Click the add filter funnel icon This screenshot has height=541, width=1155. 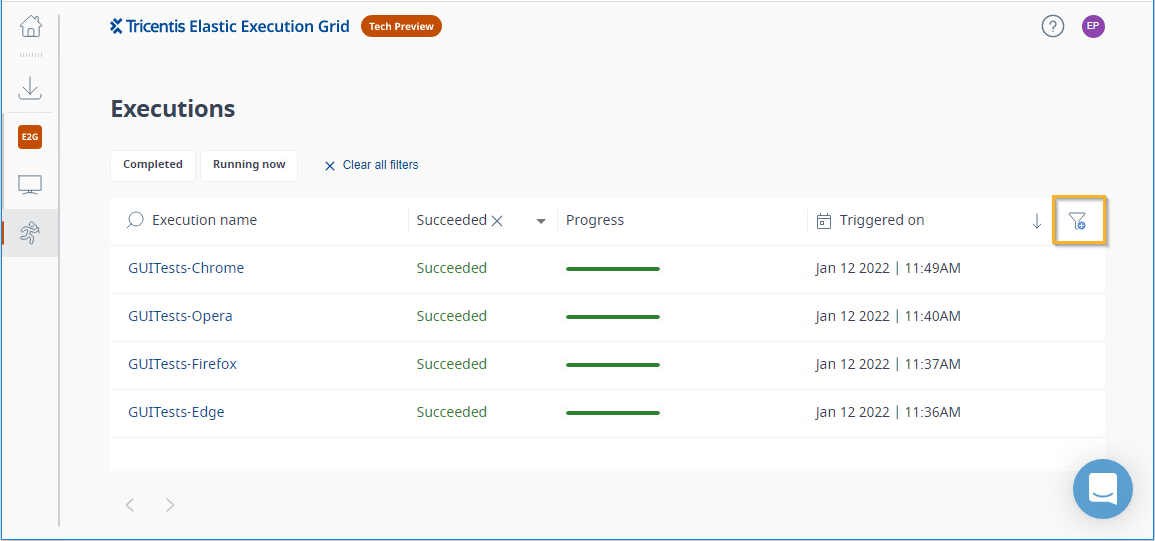[x=1078, y=220]
